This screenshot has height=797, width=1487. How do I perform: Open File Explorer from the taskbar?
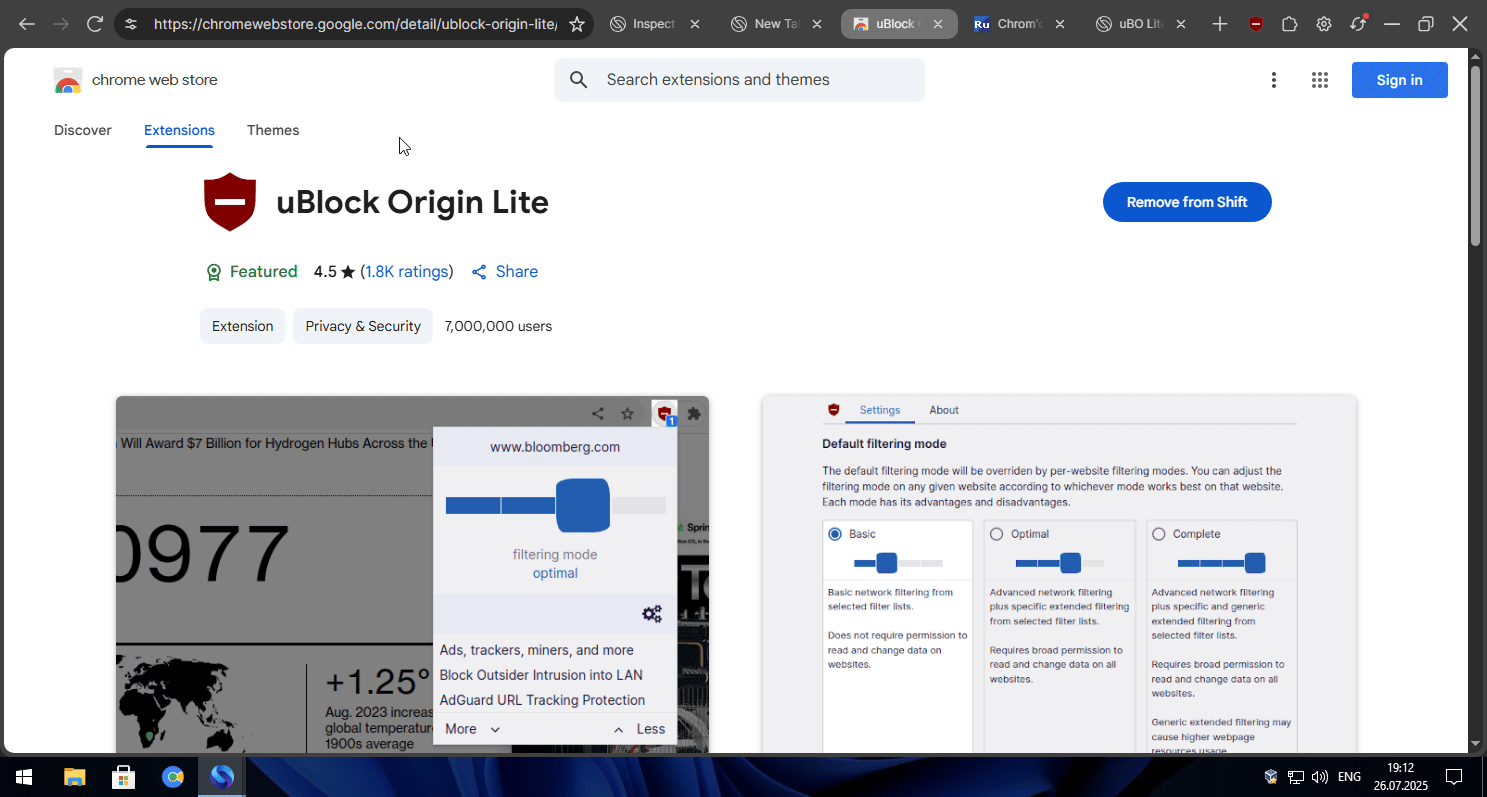[x=74, y=777]
